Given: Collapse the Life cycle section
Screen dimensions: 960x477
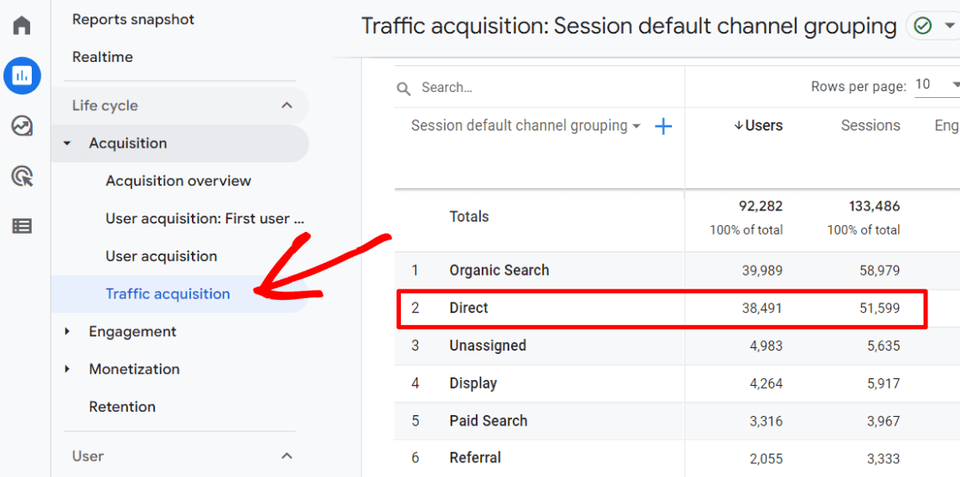Looking at the screenshot, I should click(286, 106).
